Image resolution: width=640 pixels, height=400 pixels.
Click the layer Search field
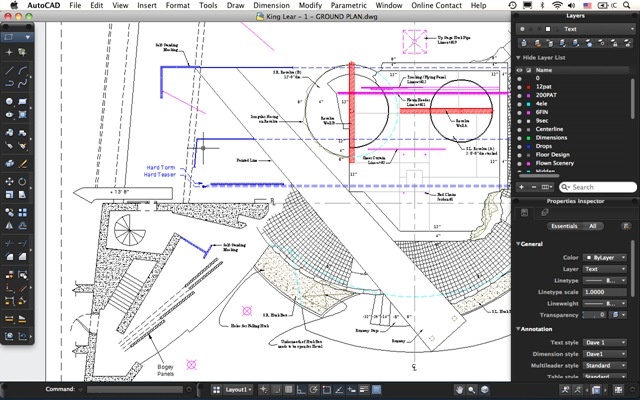tap(596, 187)
